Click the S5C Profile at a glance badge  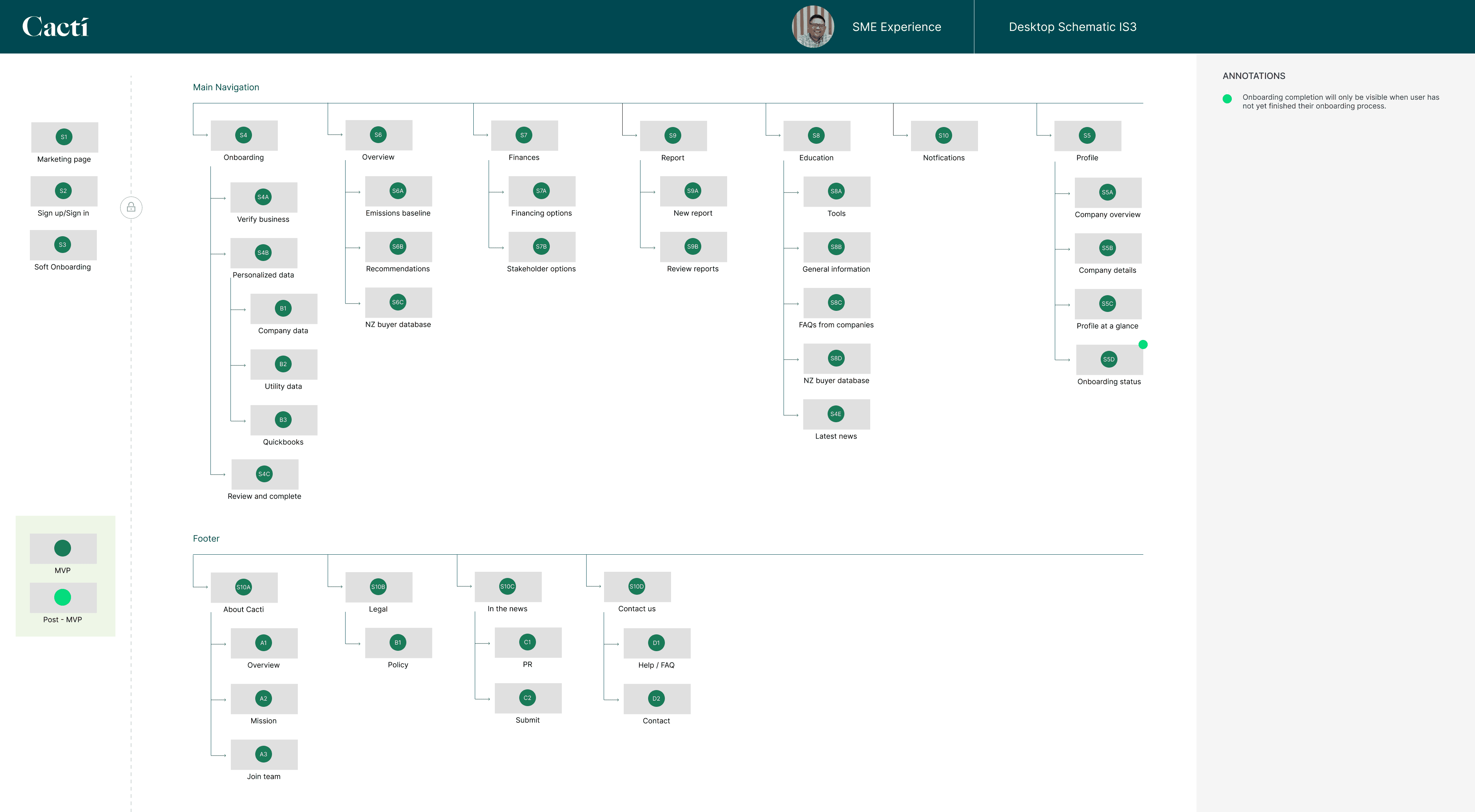(1108, 304)
